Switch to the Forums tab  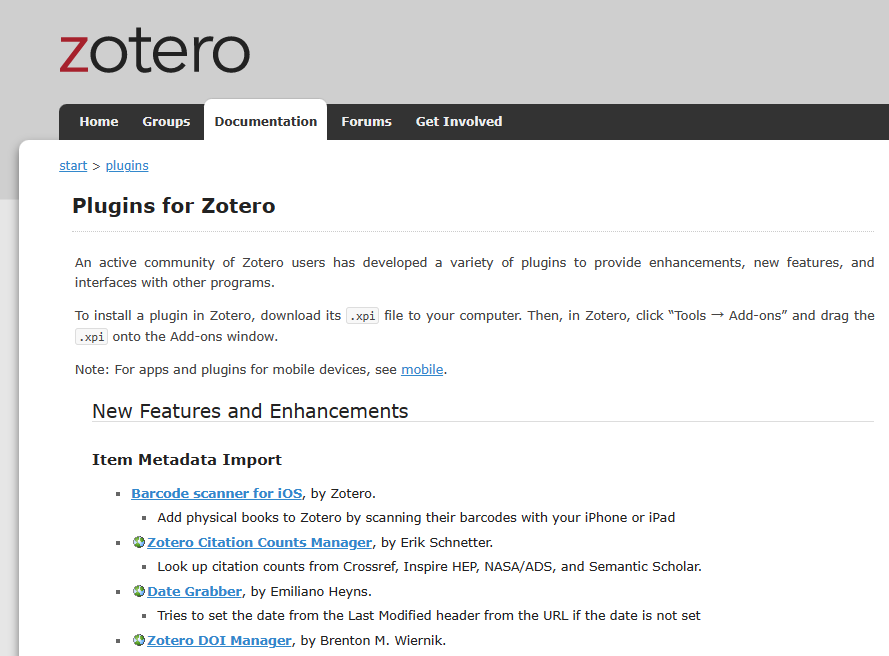tap(366, 122)
